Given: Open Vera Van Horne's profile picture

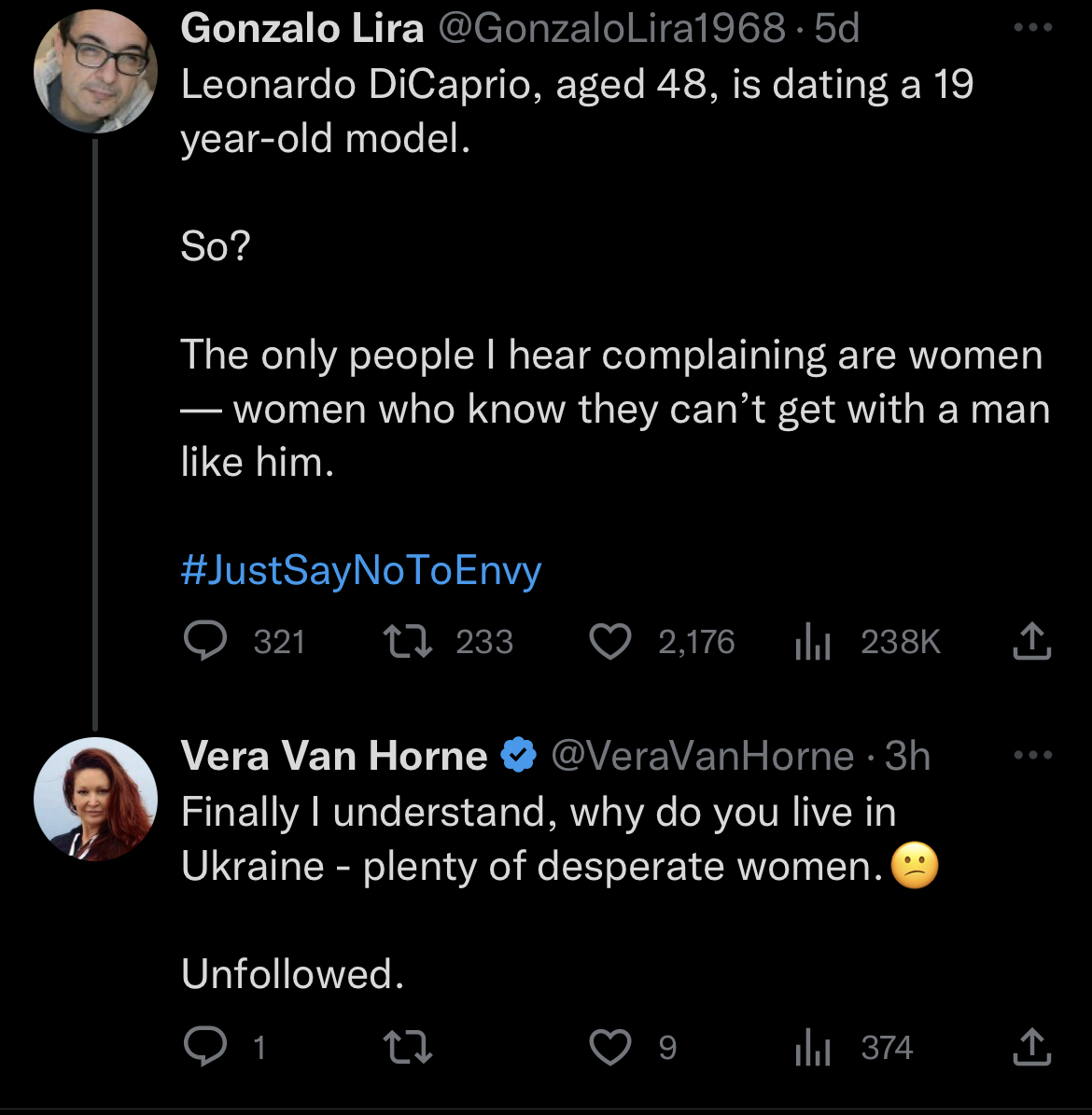Looking at the screenshot, I should (95, 799).
